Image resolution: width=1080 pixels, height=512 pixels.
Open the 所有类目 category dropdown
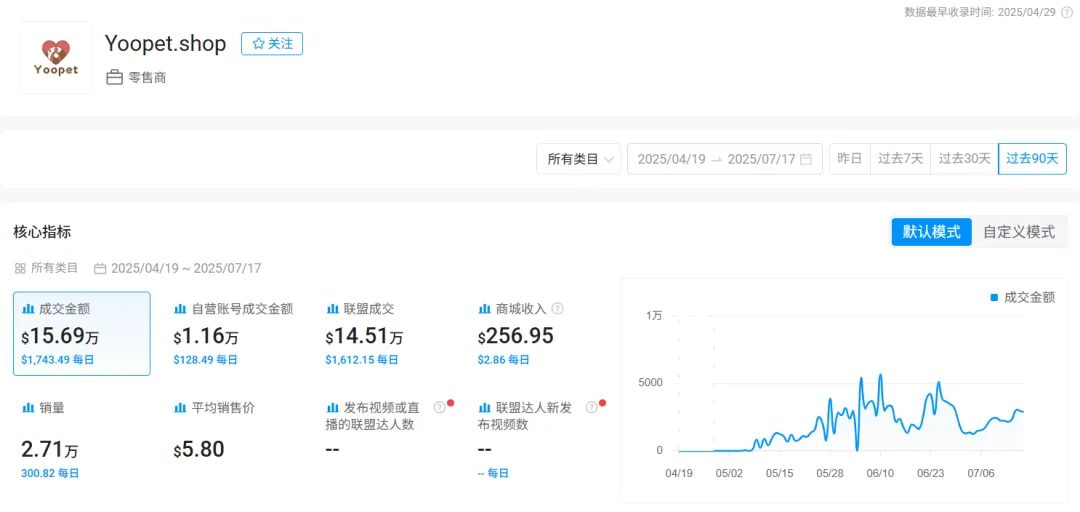[579, 158]
